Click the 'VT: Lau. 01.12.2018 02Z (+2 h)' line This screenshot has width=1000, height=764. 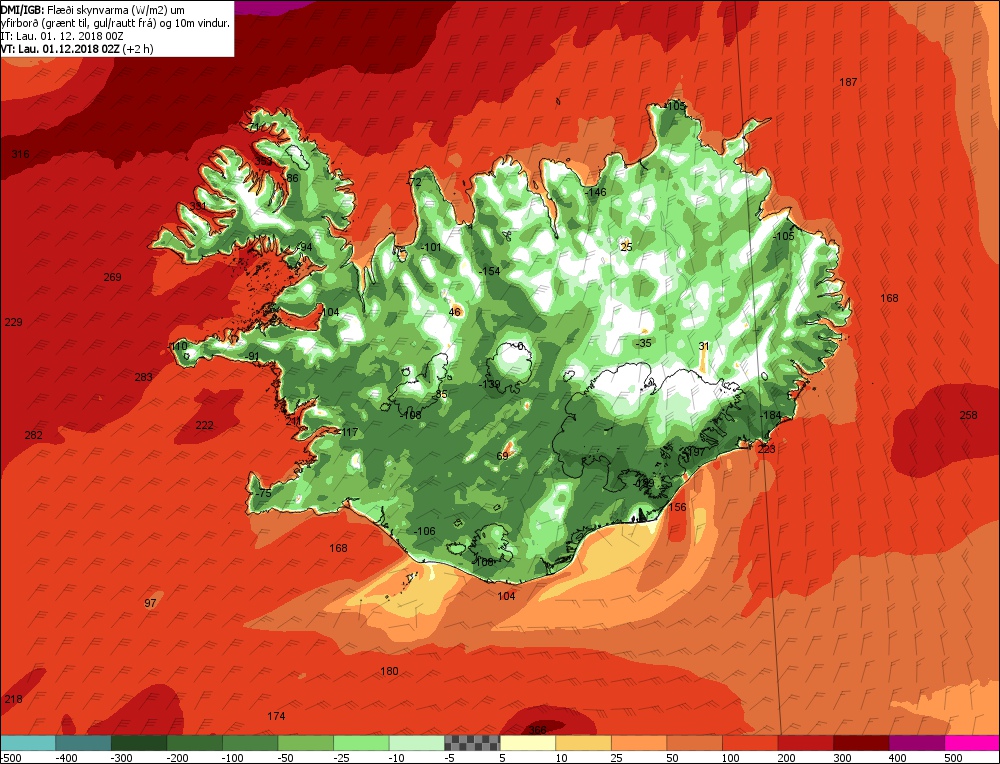tap(77, 48)
